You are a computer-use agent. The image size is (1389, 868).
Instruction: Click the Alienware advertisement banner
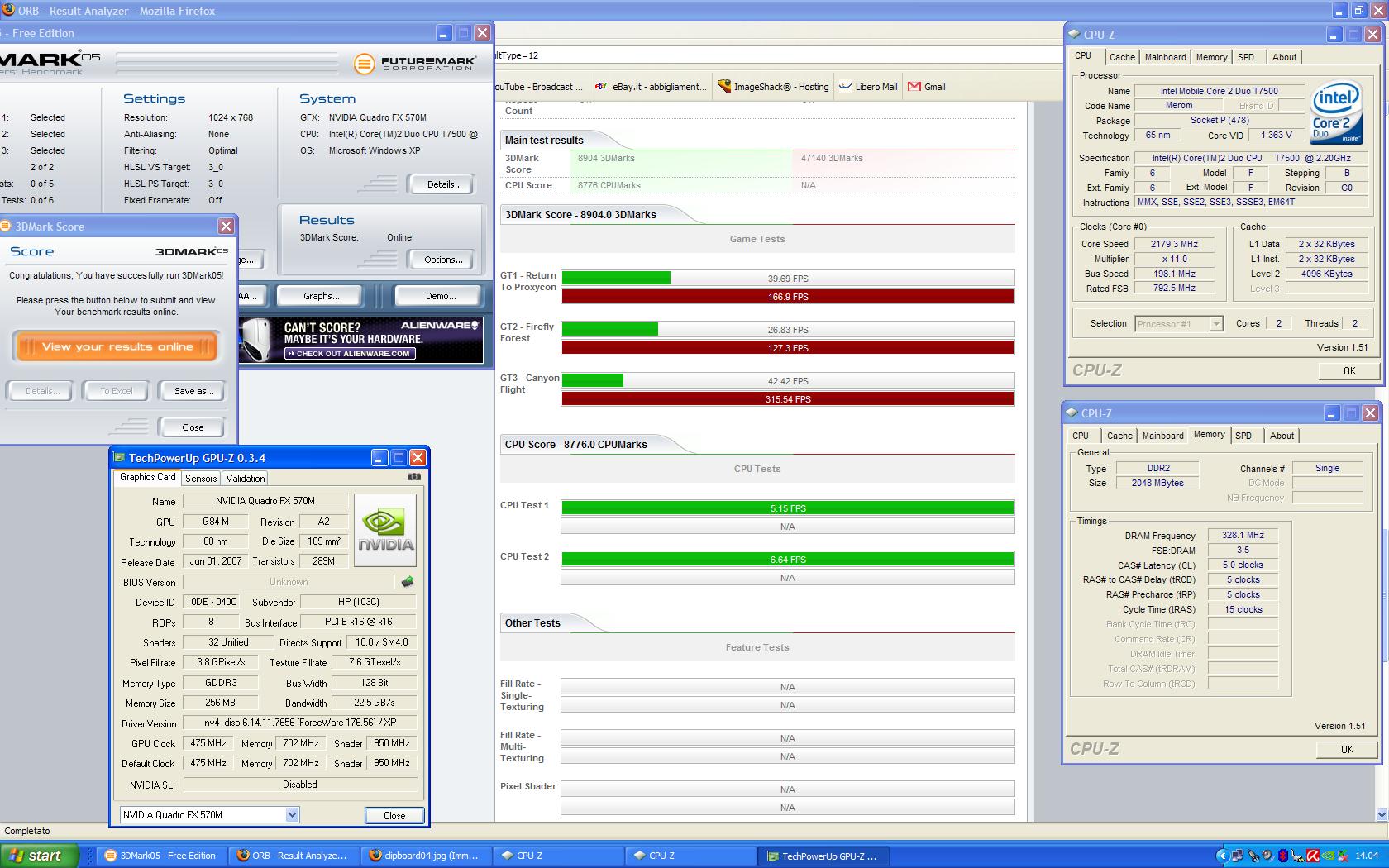pos(361,340)
